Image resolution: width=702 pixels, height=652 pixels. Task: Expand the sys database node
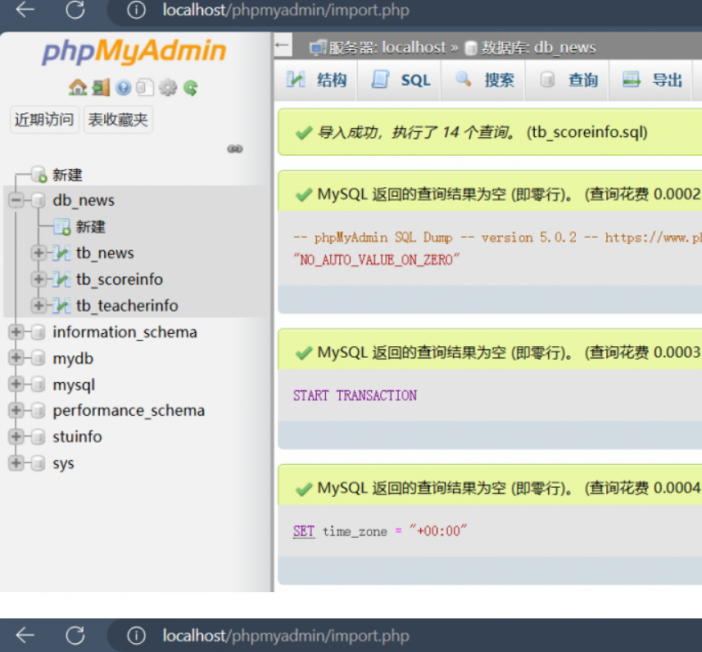point(16,463)
